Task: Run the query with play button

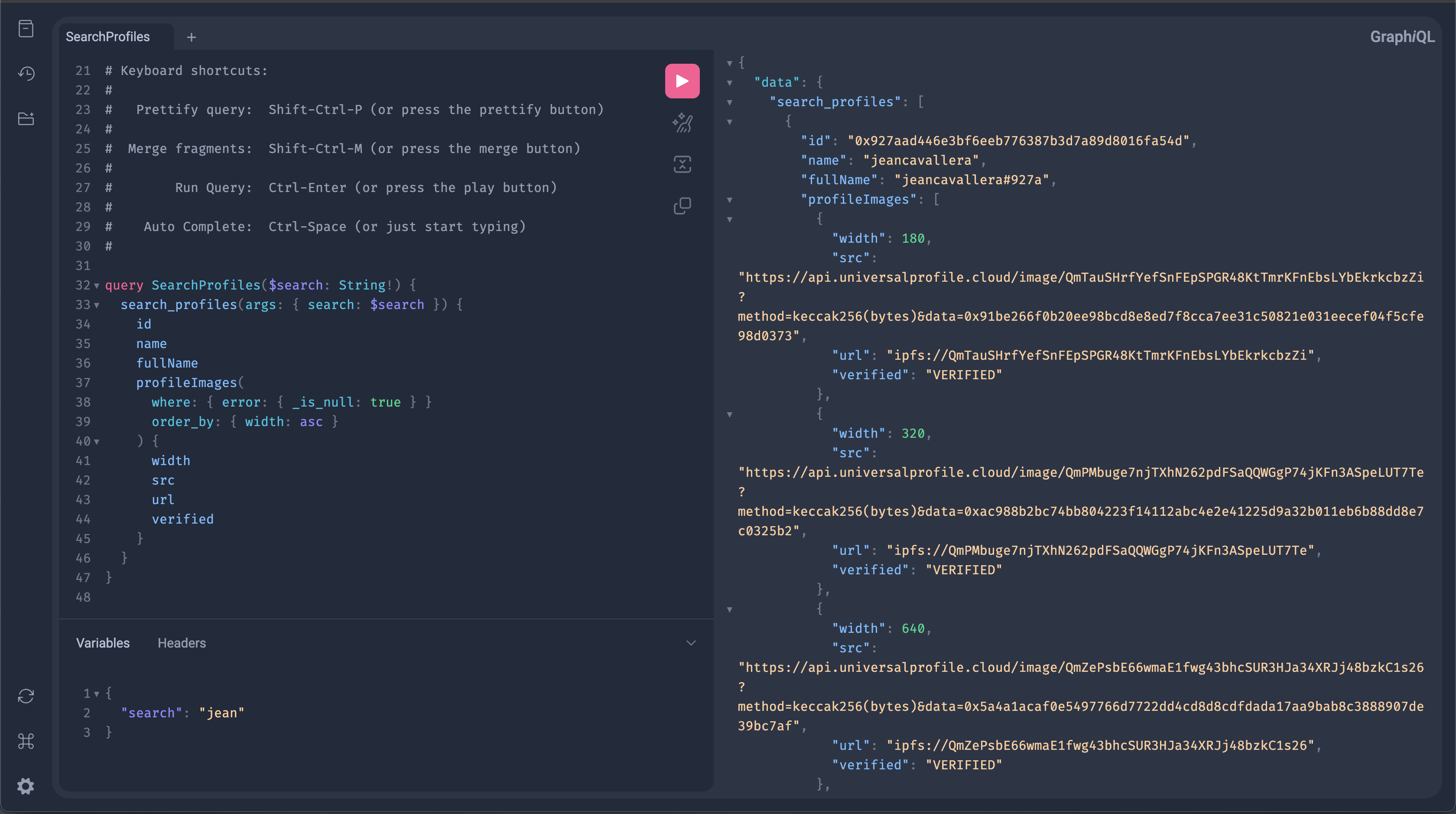Action: tap(682, 81)
